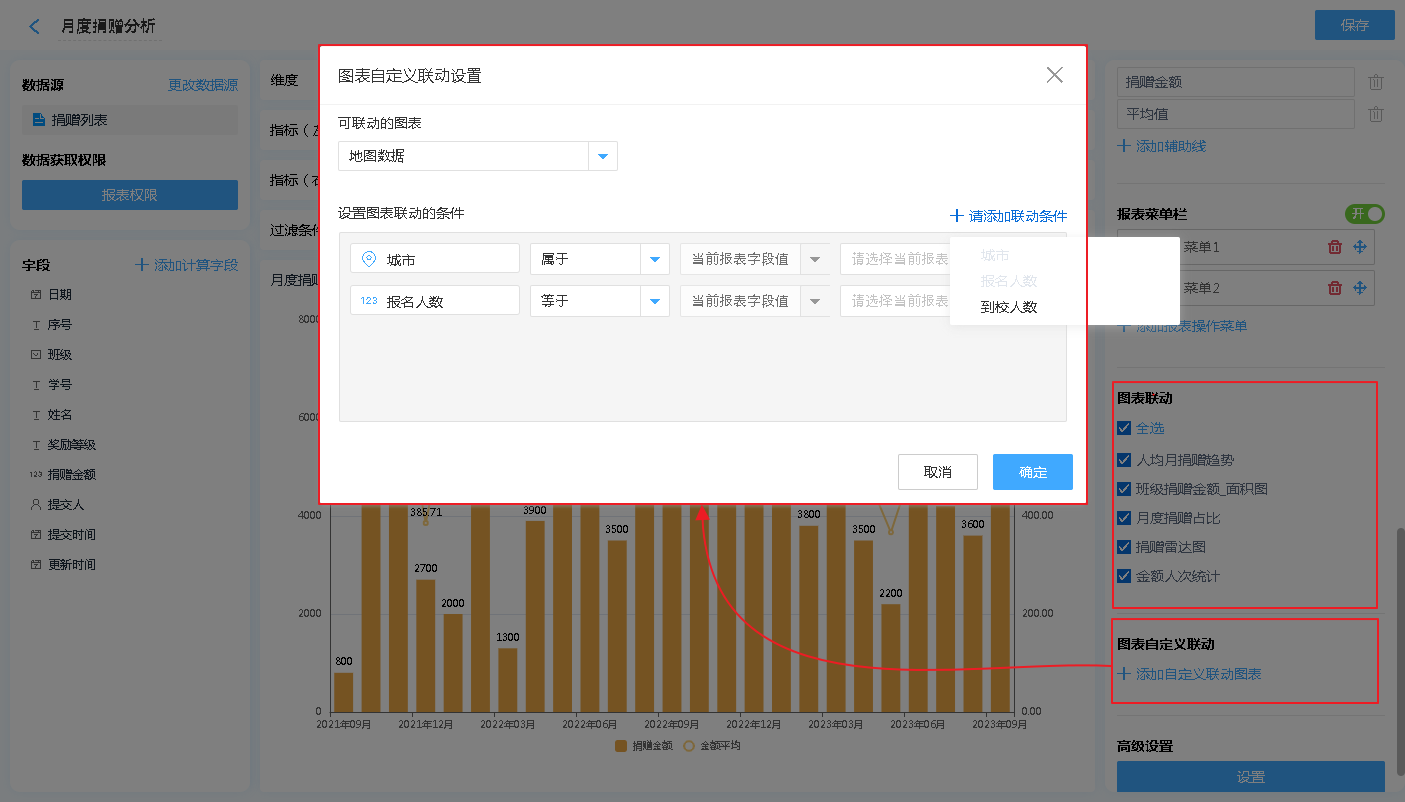Click the move handle icon for 菜单1
This screenshot has height=802, width=1405.
pyautogui.click(x=1359, y=247)
